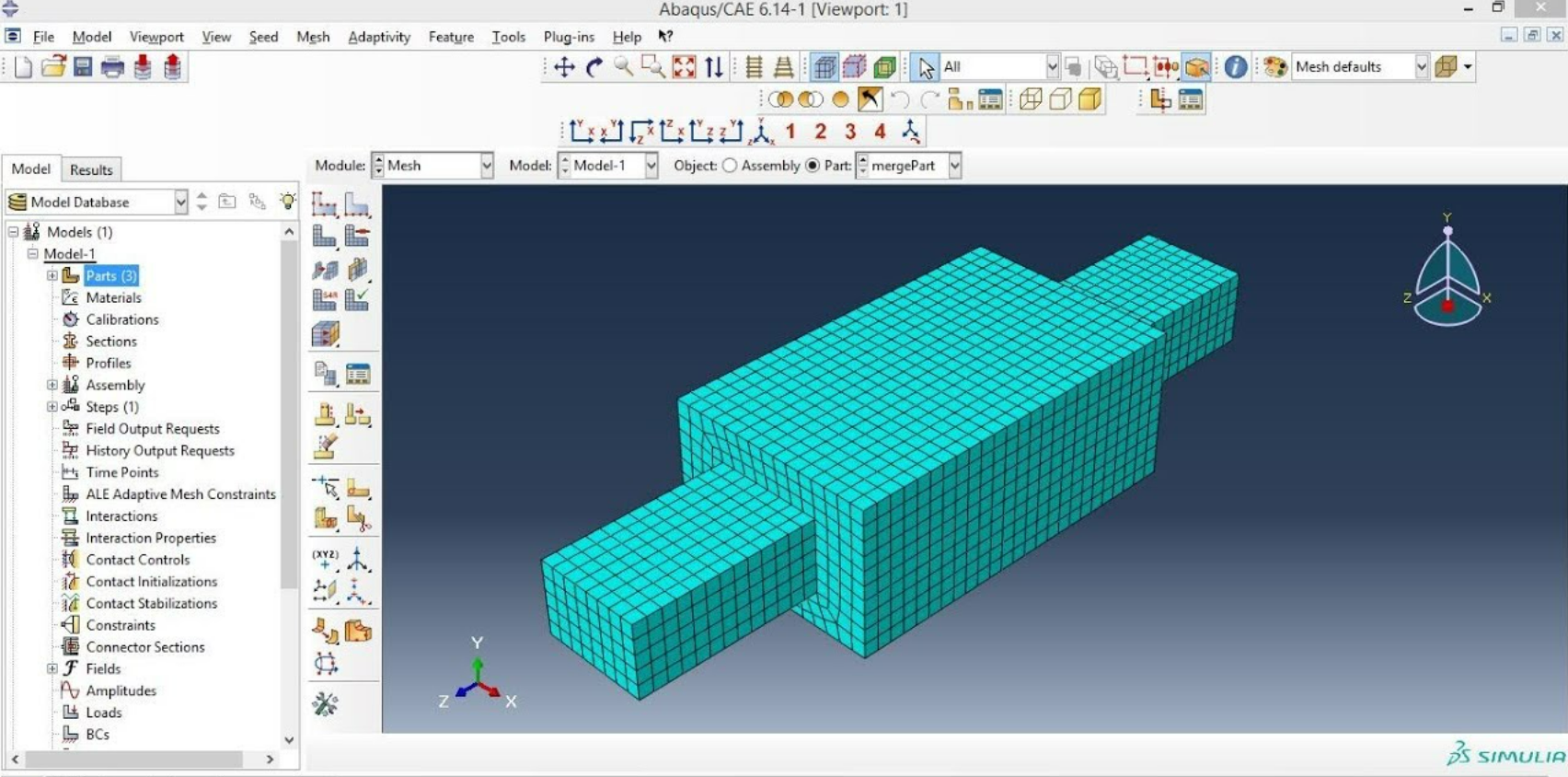Click the wrench mesh editing tools icon
The image size is (1568, 777).
point(325,704)
